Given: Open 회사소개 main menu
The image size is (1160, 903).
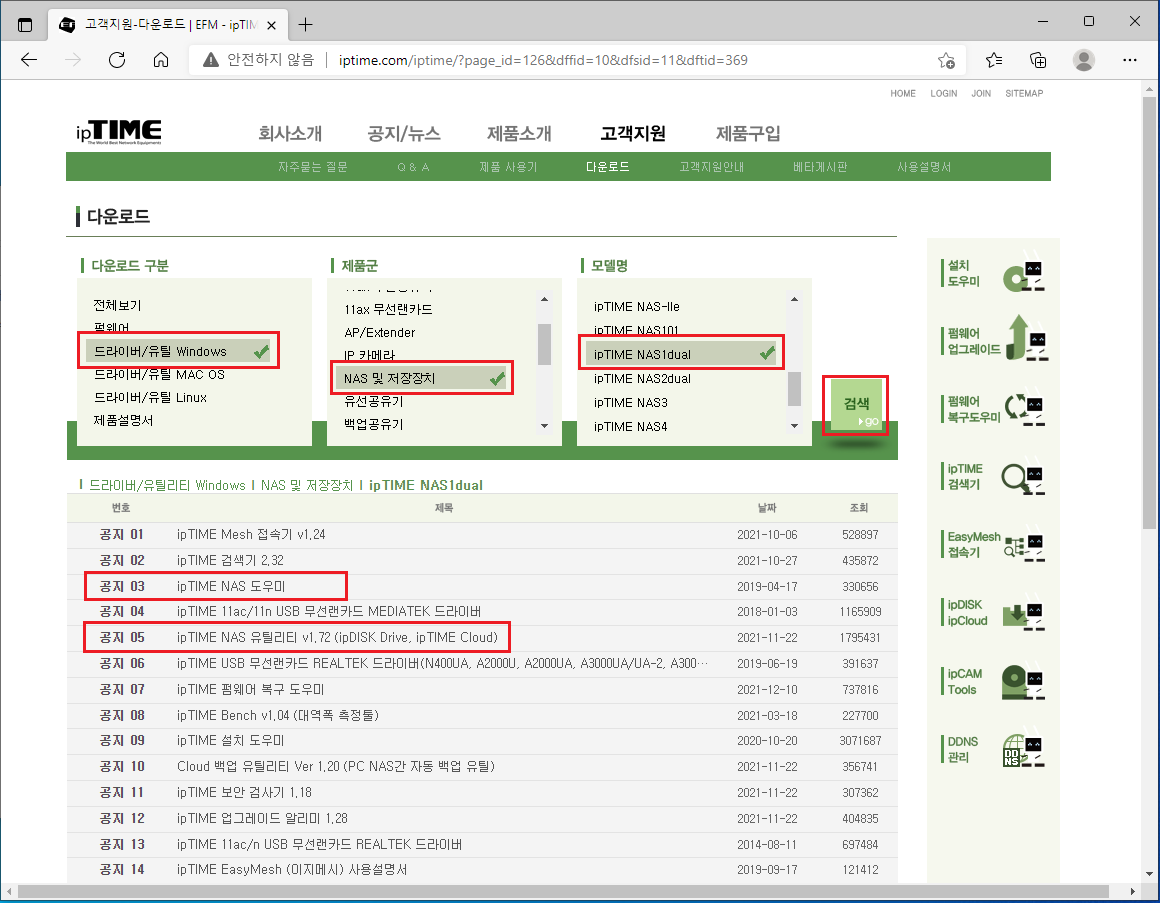Looking at the screenshot, I should click(290, 133).
